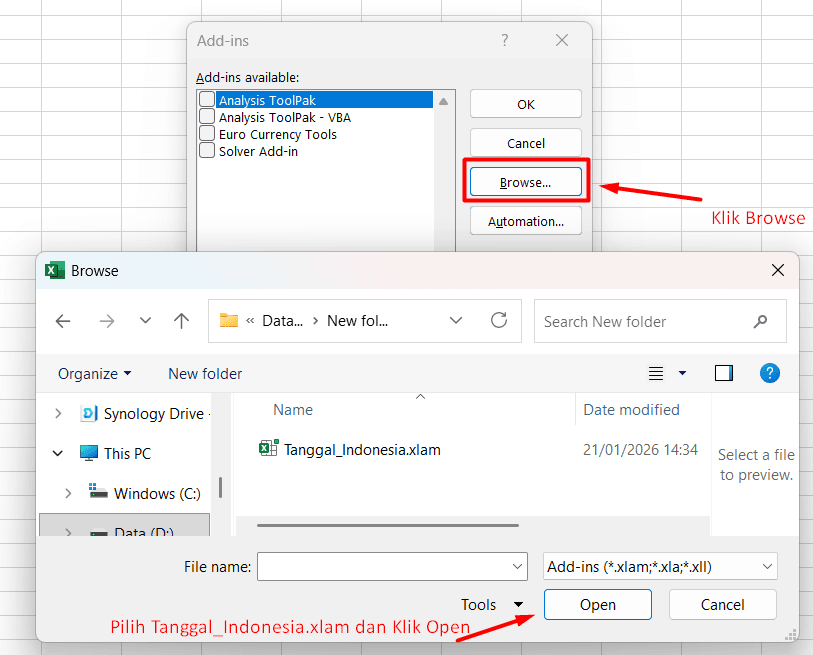Click the File name input field
The height and width of the screenshot is (655, 813).
[391, 566]
